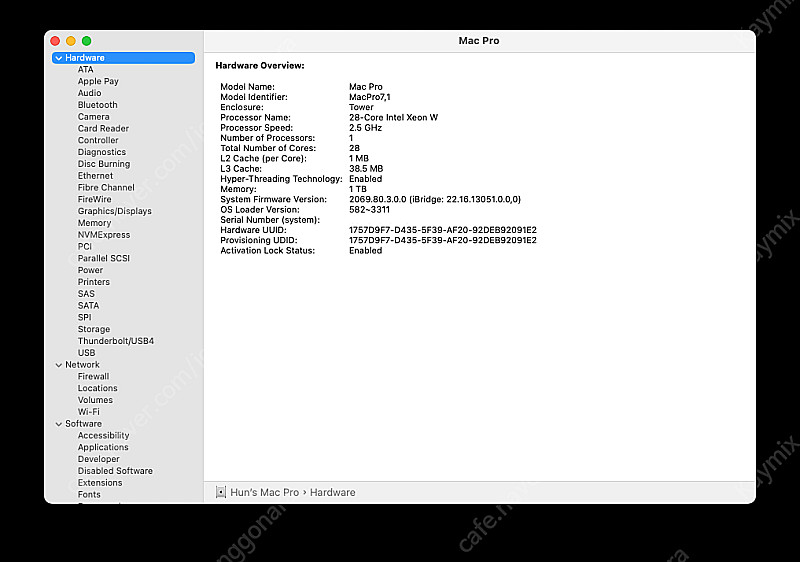Select Camera in the sidebar

[93, 117]
